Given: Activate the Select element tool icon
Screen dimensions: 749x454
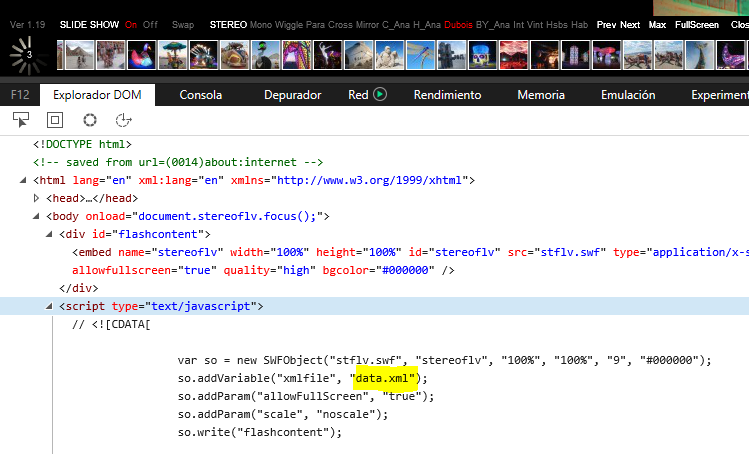Looking at the screenshot, I should coord(21,120).
